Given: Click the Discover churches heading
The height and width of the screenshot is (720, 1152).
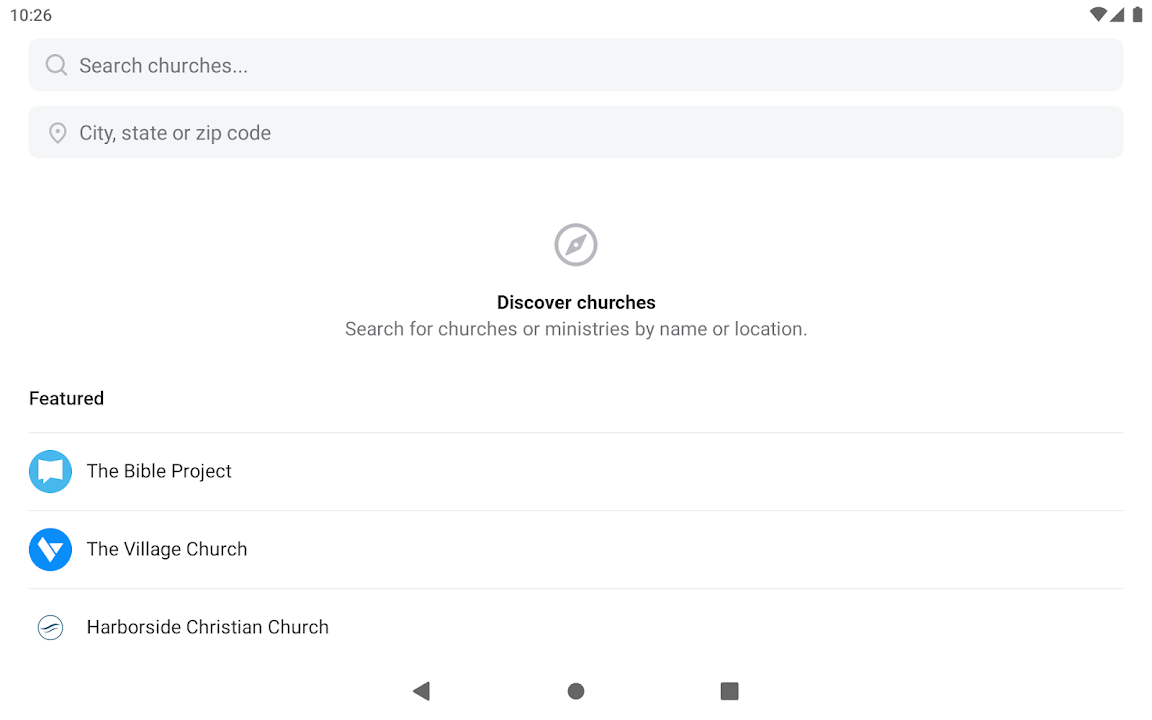Looking at the screenshot, I should pos(576,302).
